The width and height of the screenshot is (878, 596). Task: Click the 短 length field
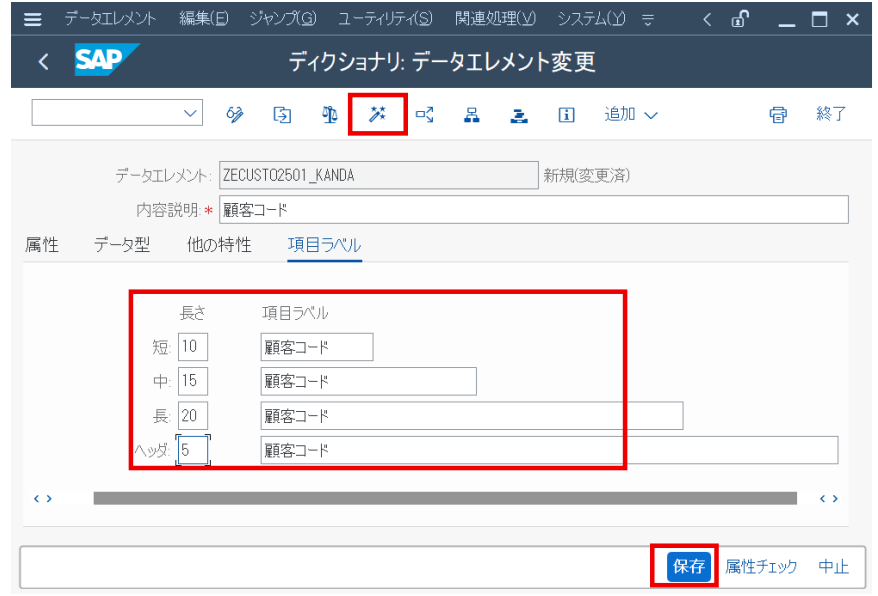tap(193, 347)
